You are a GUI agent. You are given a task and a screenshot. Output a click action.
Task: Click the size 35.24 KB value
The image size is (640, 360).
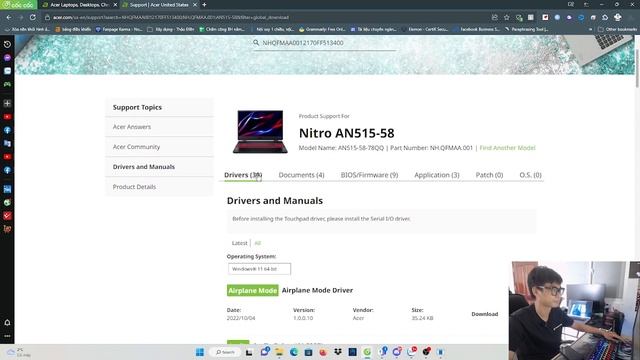point(422,318)
